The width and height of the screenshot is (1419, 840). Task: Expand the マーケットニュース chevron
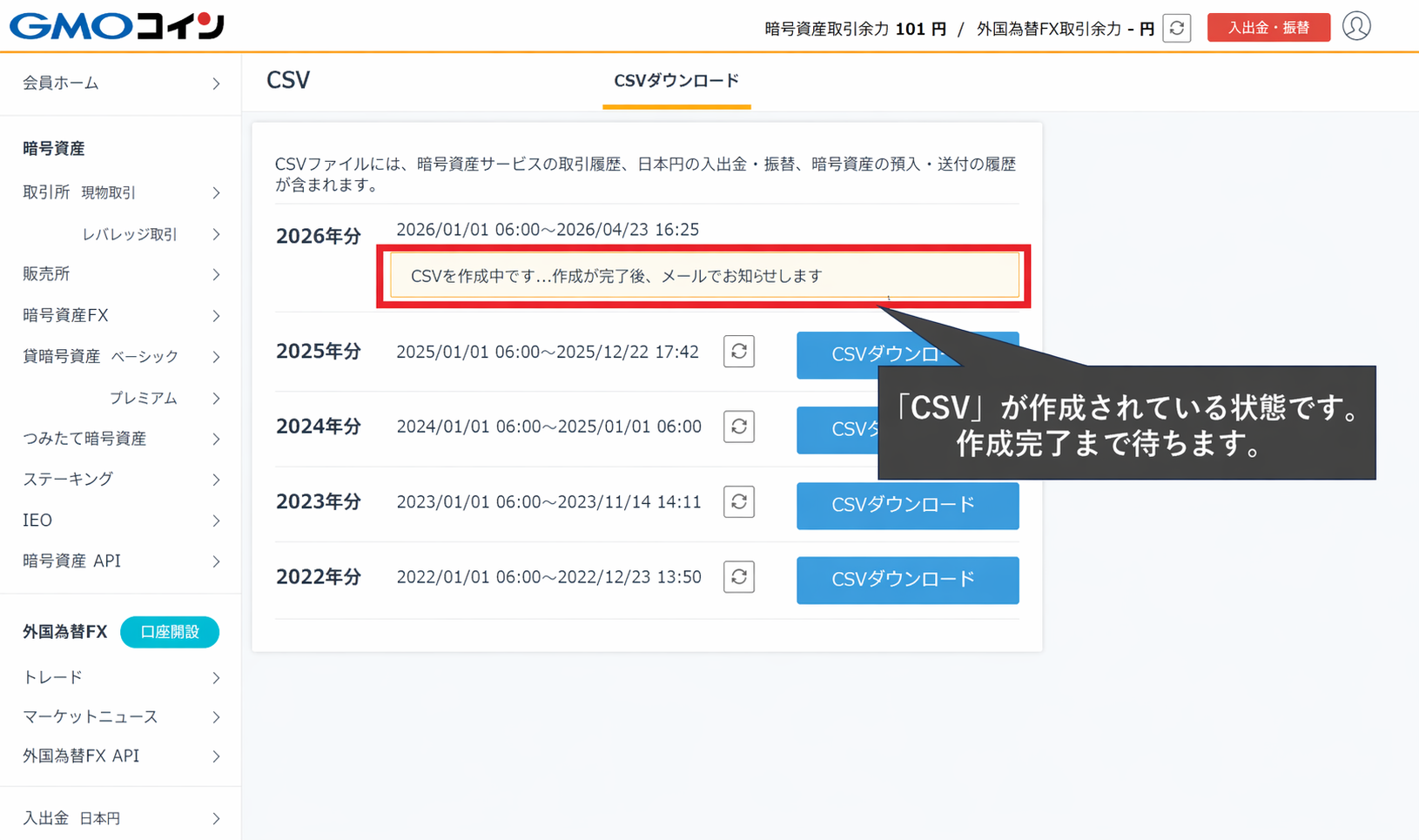(216, 716)
